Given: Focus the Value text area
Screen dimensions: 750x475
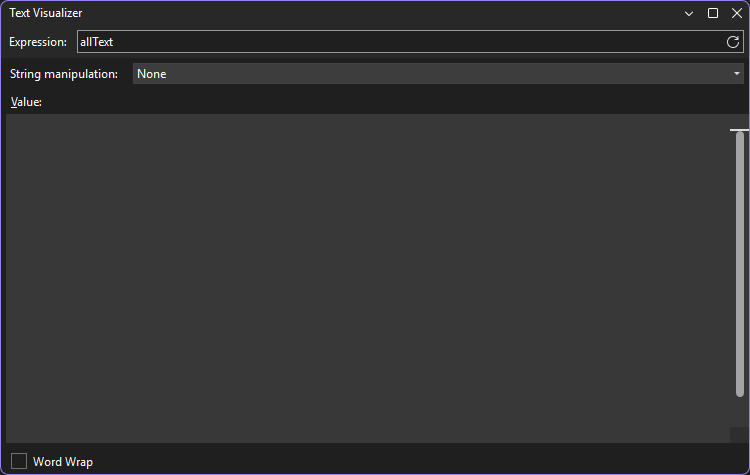Looking at the screenshot, I should pyautogui.click(x=367, y=278).
